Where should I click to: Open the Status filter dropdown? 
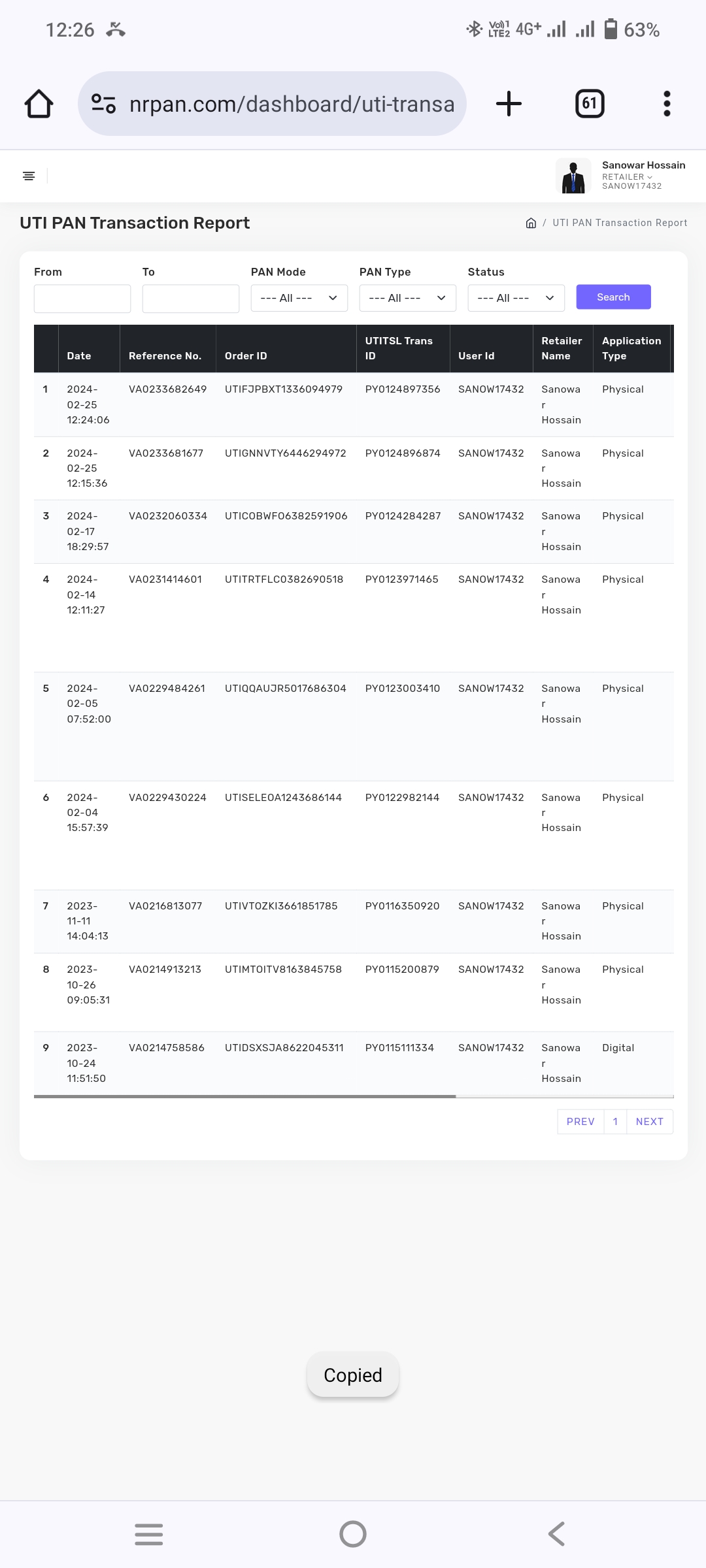pyautogui.click(x=516, y=298)
